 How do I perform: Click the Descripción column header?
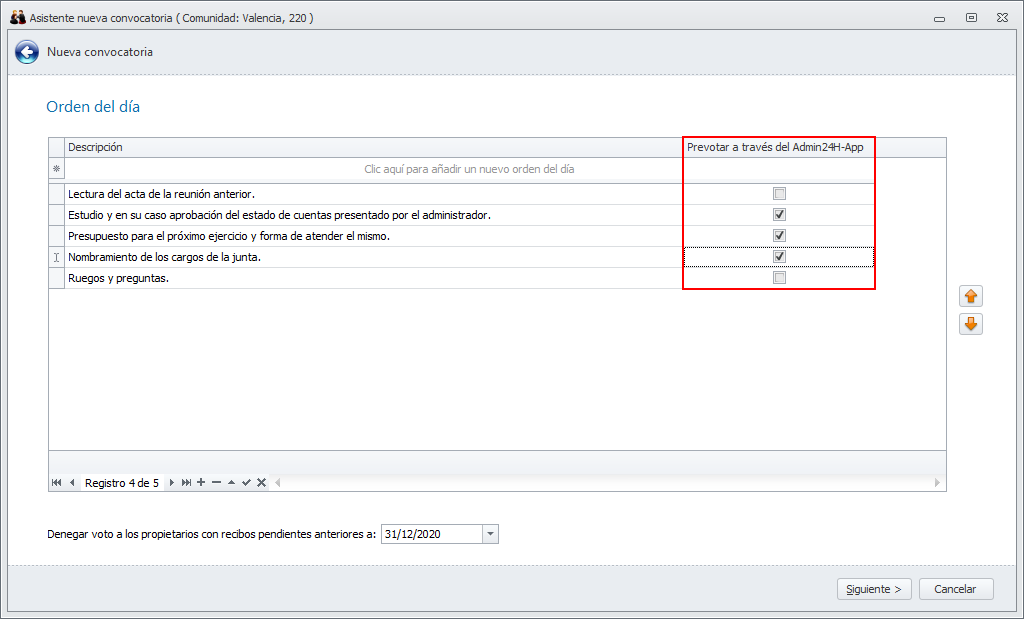click(374, 148)
